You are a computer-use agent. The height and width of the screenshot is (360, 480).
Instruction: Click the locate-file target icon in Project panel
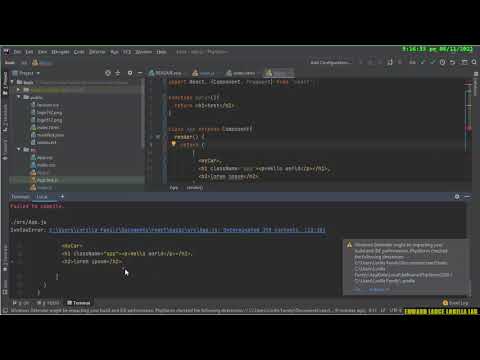[108, 73]
